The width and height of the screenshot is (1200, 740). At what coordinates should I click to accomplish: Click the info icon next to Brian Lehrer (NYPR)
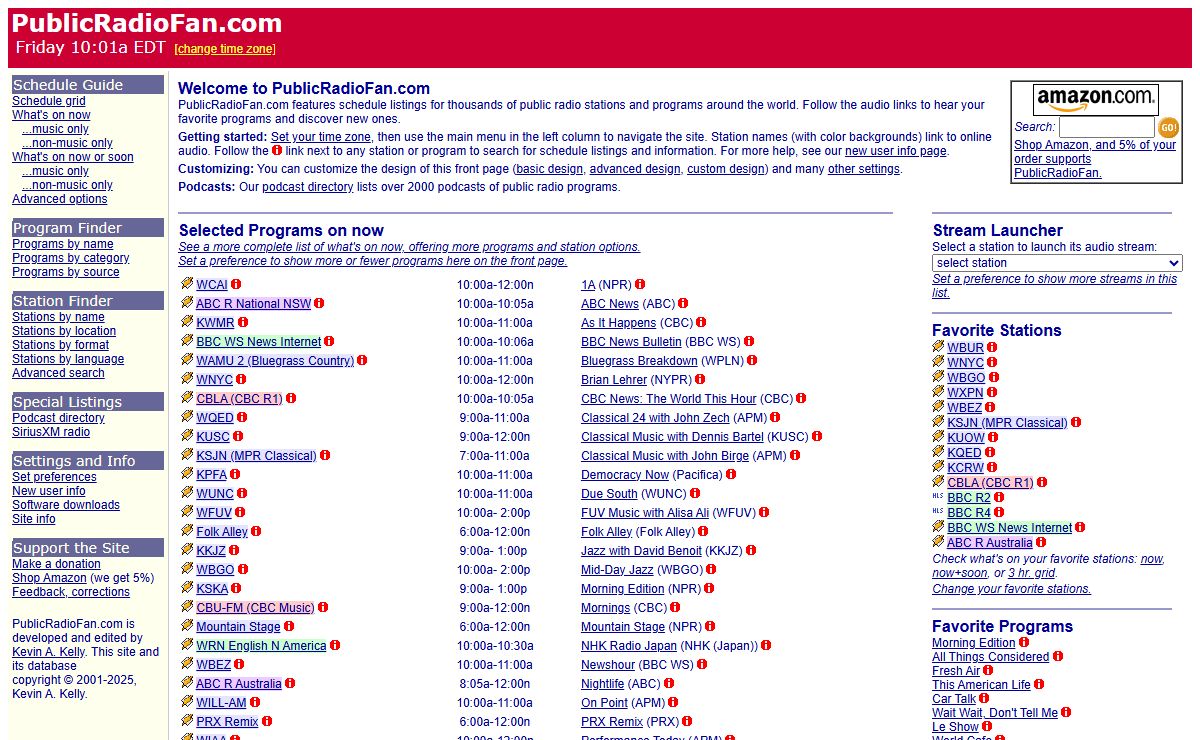tap(700, 379)
